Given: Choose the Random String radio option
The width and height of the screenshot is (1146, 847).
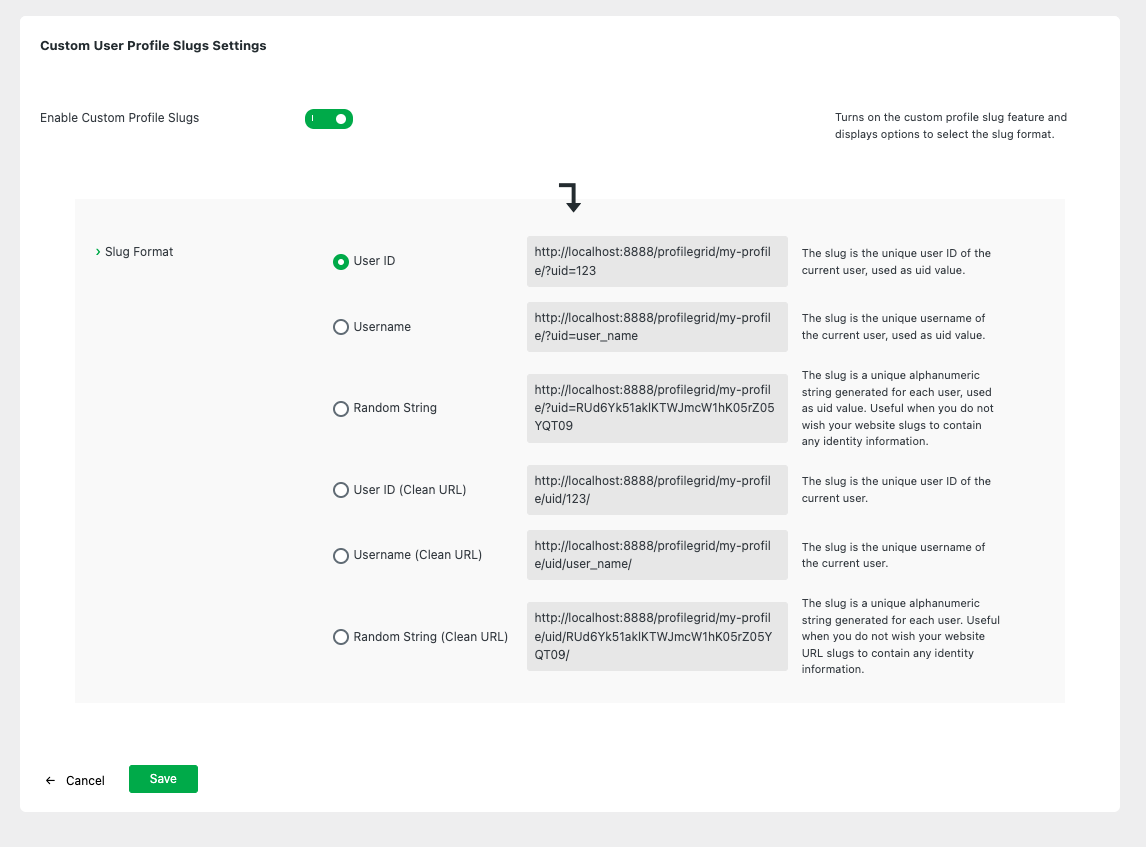Looking at the screenshot, I should (x=341, y=409).
